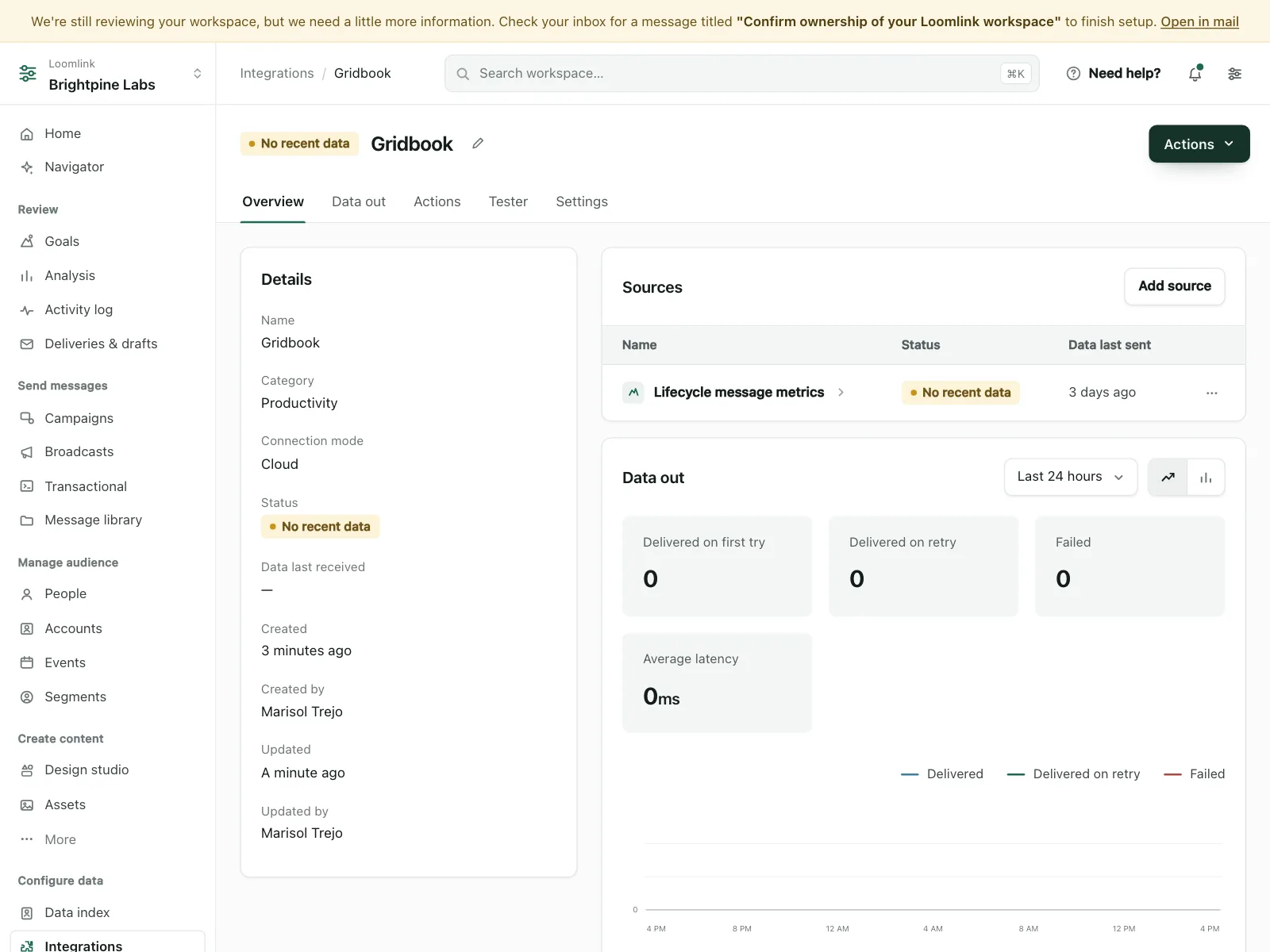
Task: Click the pencil icon to rename Gridbook
Action: pyautogui.click(x=478, y=144)
